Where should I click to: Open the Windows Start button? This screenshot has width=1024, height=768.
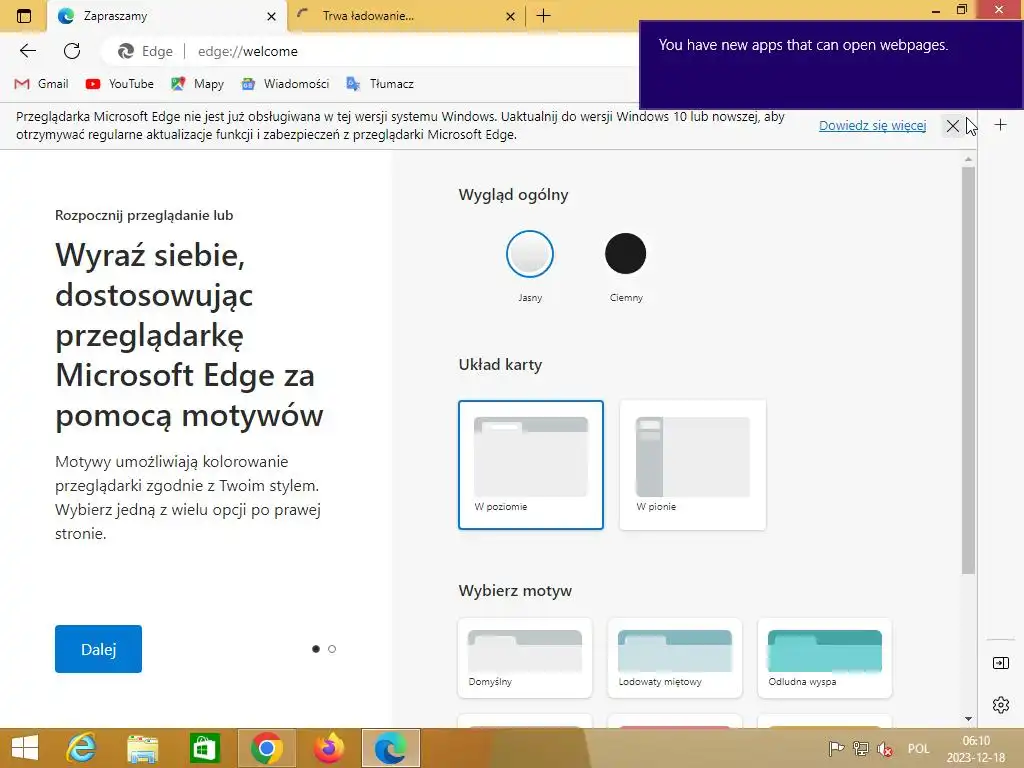(x=25, y=748)
